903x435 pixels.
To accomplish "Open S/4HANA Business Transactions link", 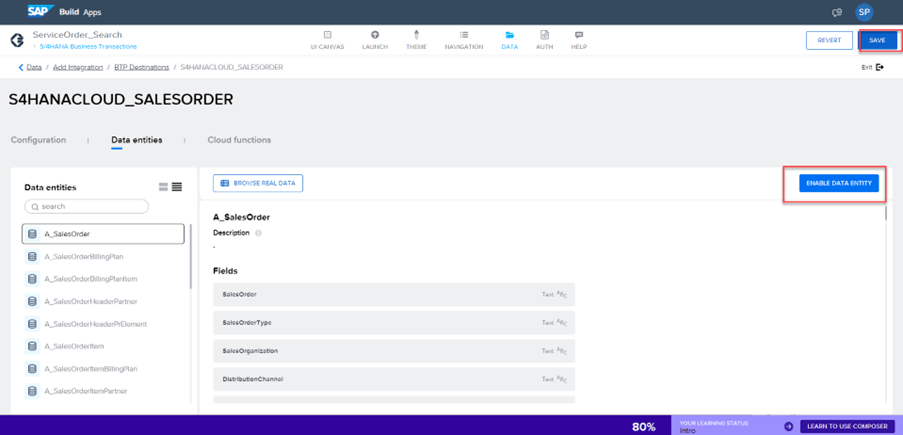I will (x=88, y=46).
